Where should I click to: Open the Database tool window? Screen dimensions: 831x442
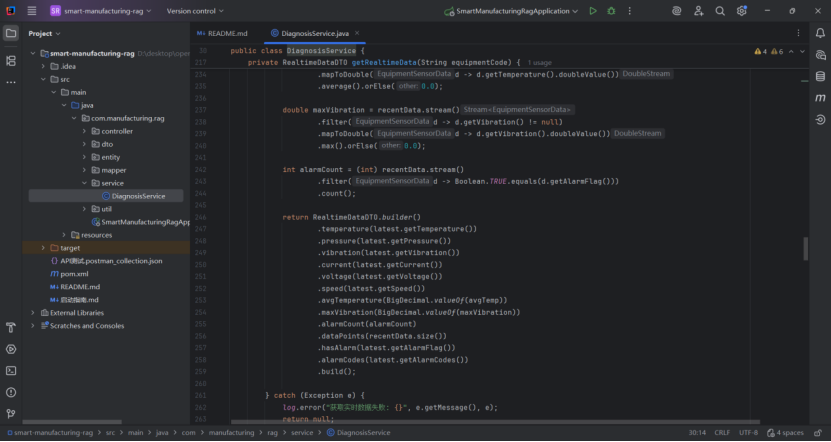pyautogui.click(x=820, y=76)
